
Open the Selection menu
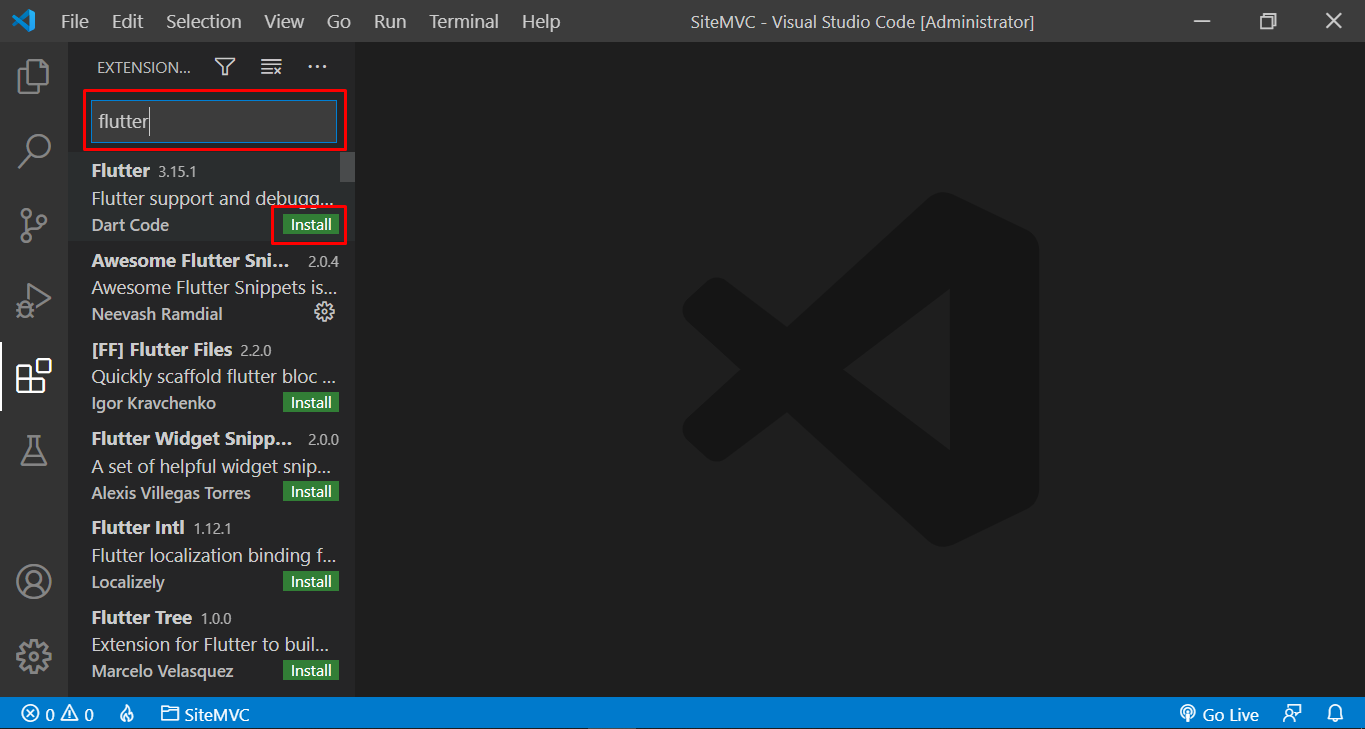click(203, 21)
